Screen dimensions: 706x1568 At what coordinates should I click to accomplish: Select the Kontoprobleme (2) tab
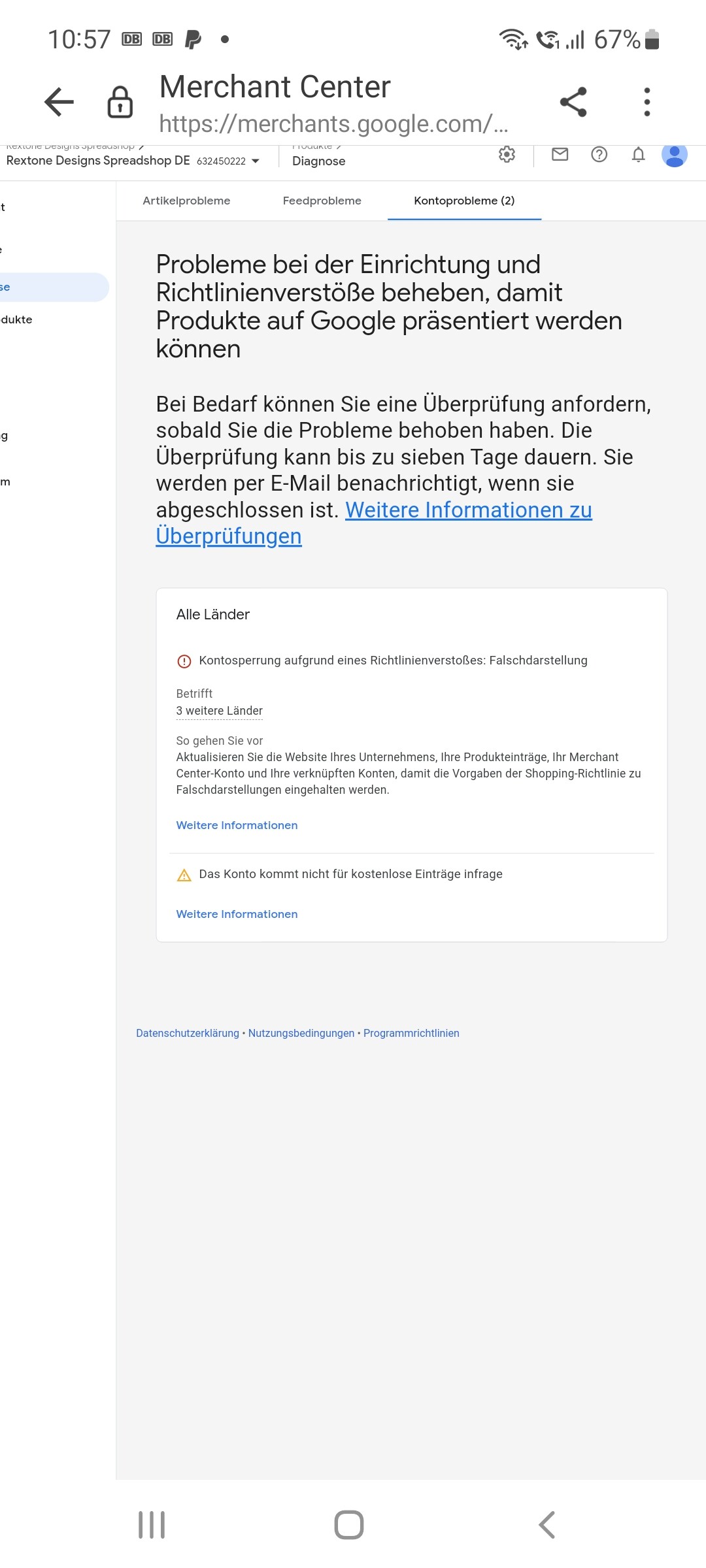coord(464,201)
